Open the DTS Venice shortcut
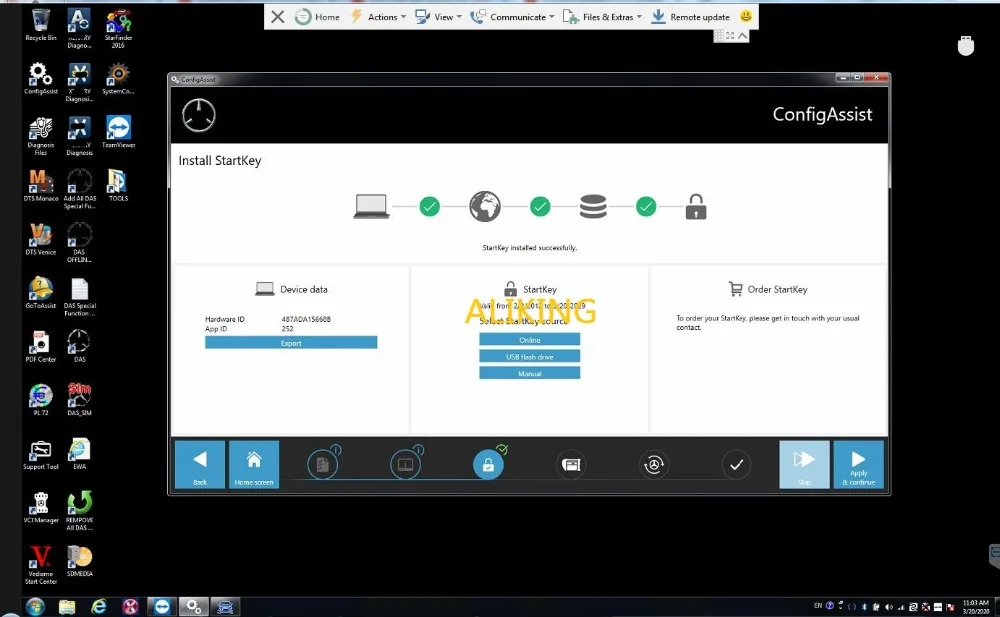Screen dimensions: 1000x617 [41, 239]
